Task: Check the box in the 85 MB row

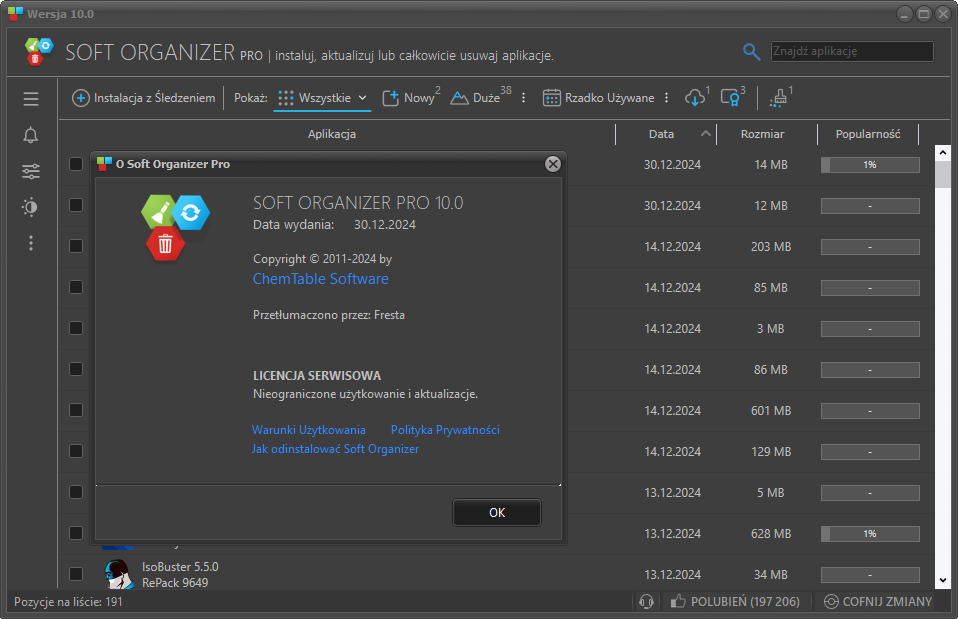Action: point(76,287)
